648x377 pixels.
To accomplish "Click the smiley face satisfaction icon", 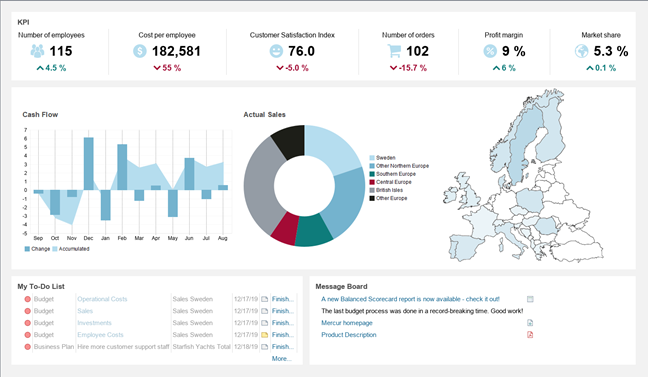I will 276,51.
